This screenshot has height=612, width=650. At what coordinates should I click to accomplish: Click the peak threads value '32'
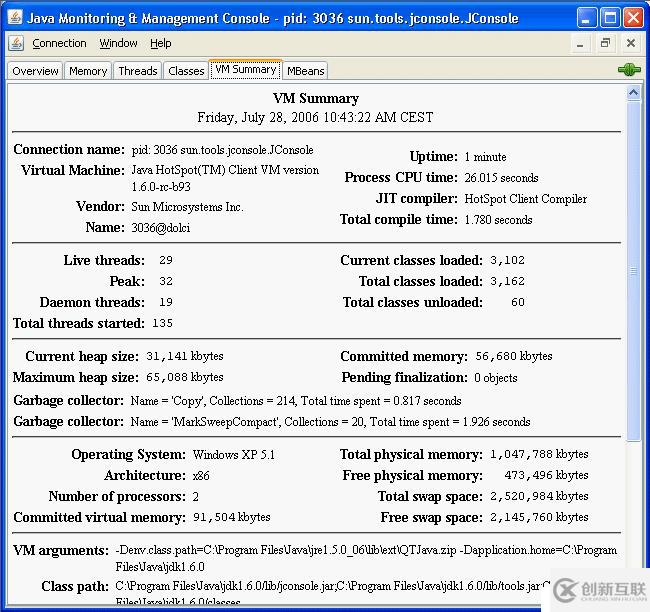click(x=166, y=282)
